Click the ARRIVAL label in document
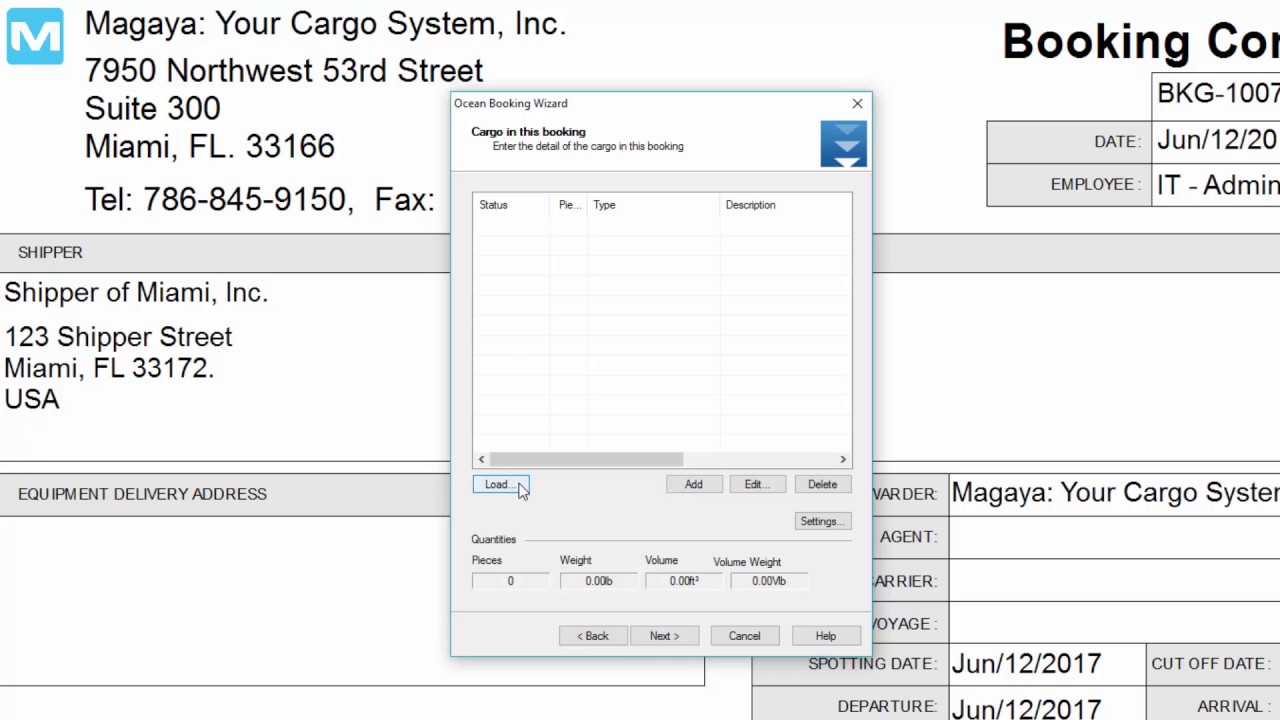 (x=1235, y=707)
